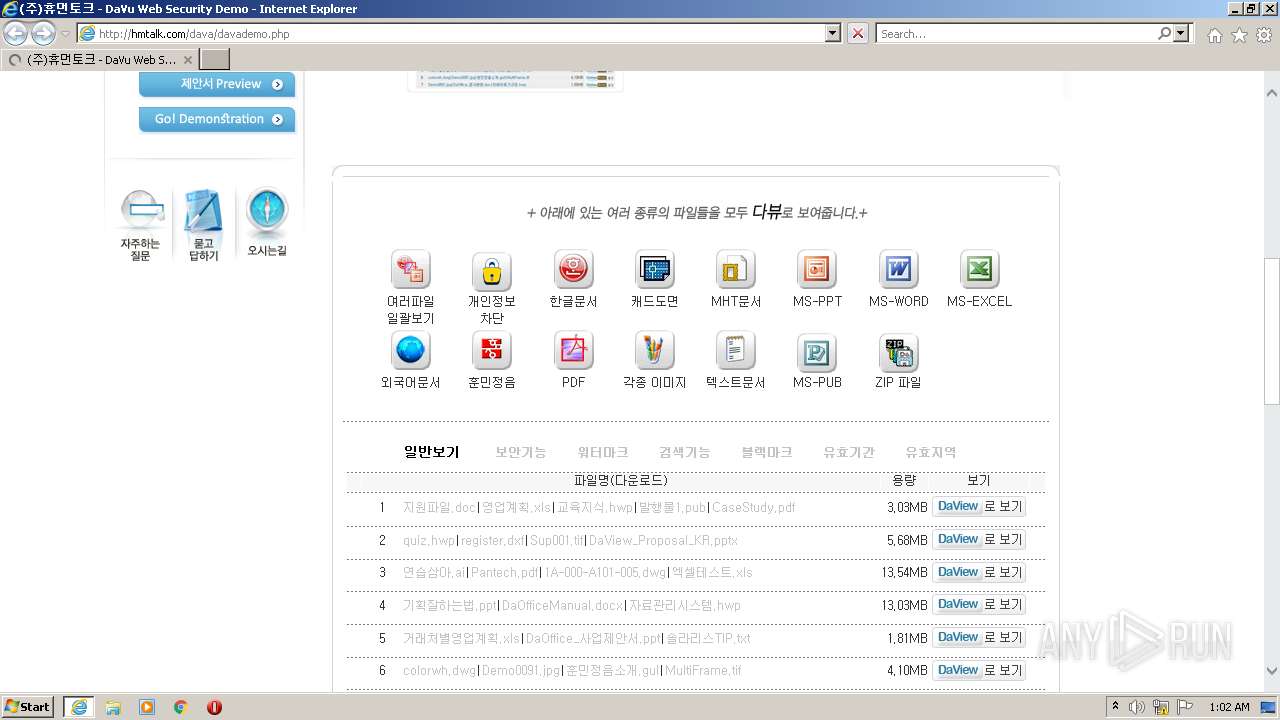Click DaView 로 보기 for row 6
The image size is (1280, 720).
tap(979, 671)
